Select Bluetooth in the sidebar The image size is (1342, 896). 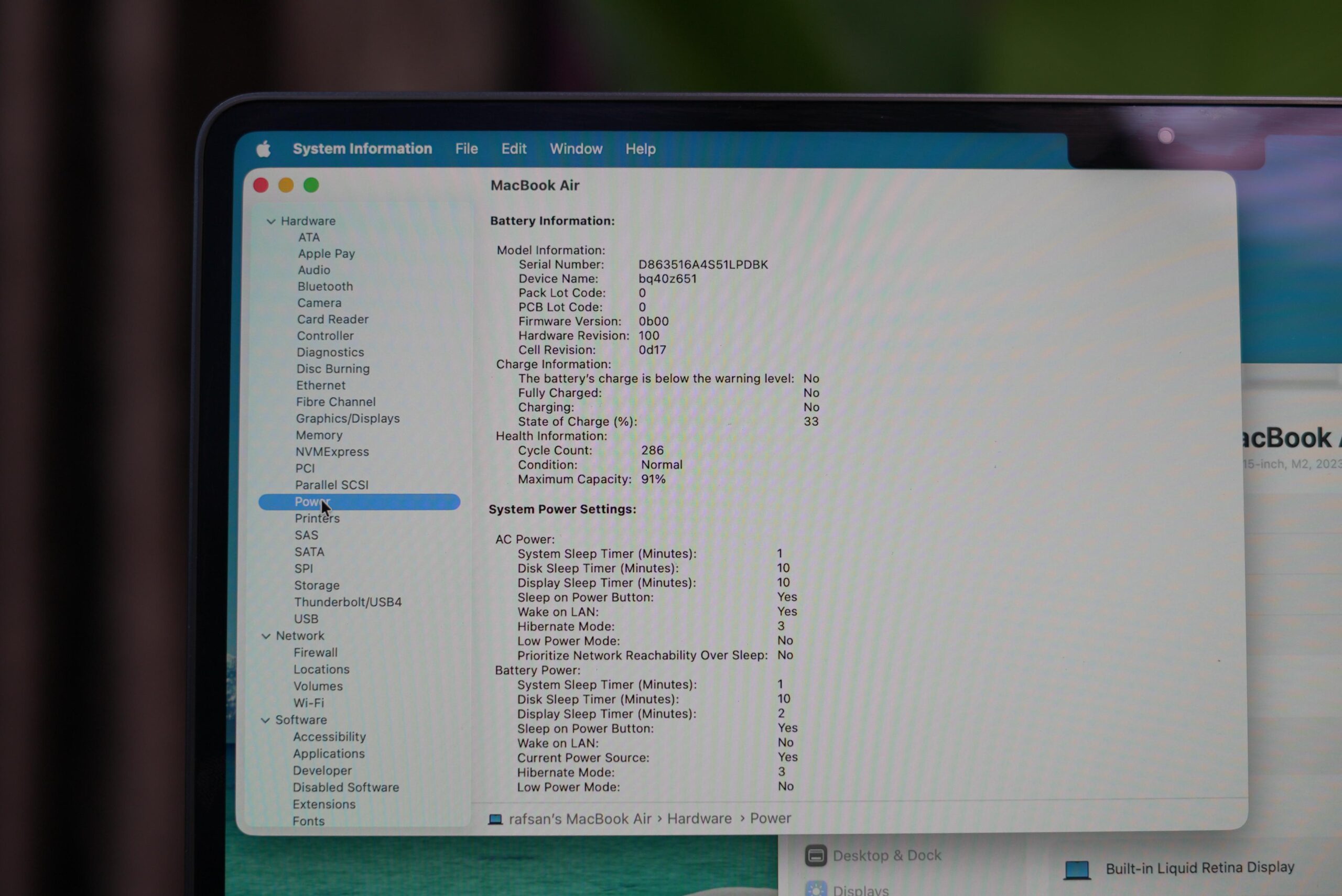[x=325, y=286]
